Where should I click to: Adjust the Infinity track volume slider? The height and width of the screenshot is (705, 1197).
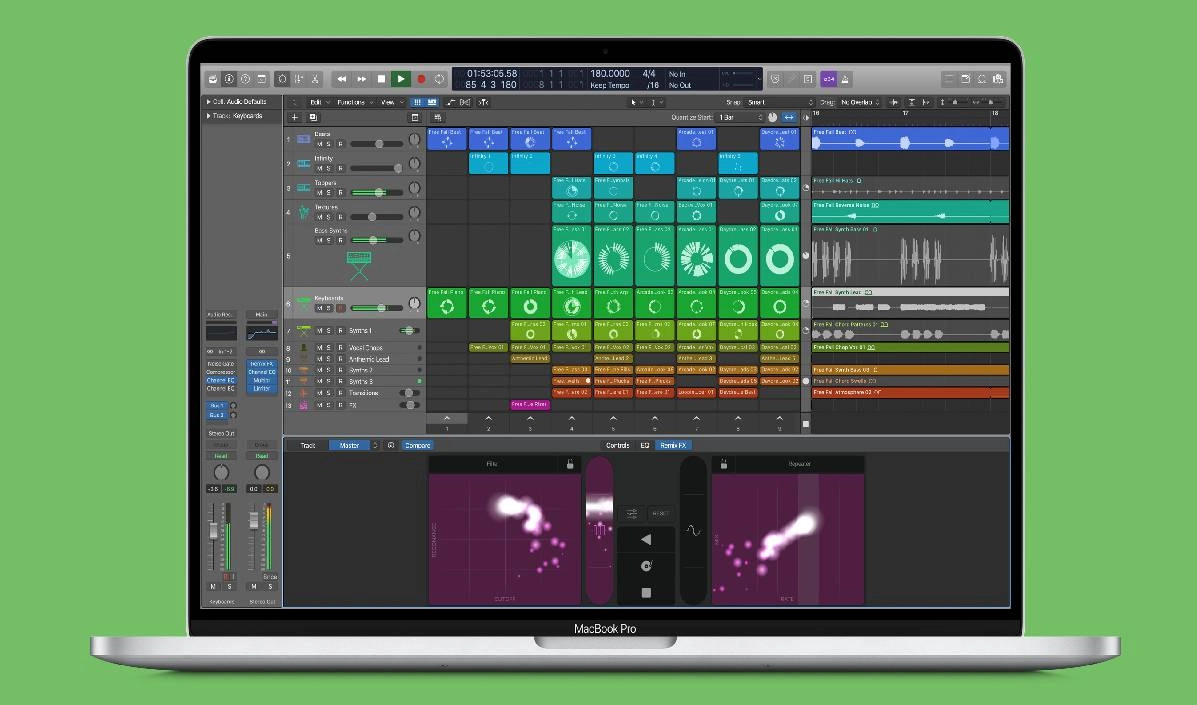[376, 169]
